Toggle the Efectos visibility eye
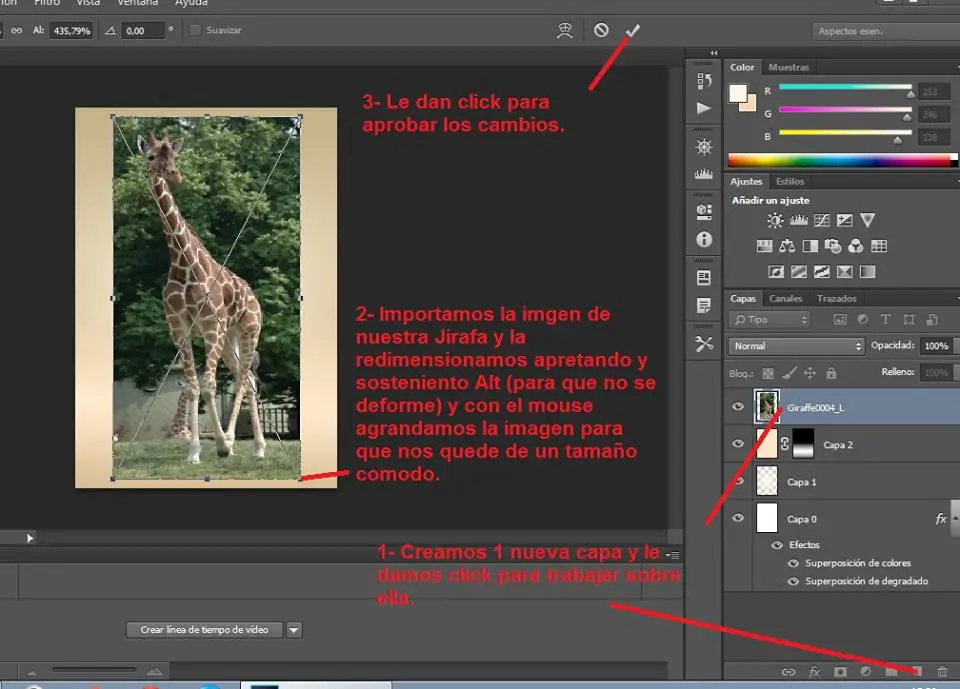Viewport: 960px width, 689px height. coord(777,544)
